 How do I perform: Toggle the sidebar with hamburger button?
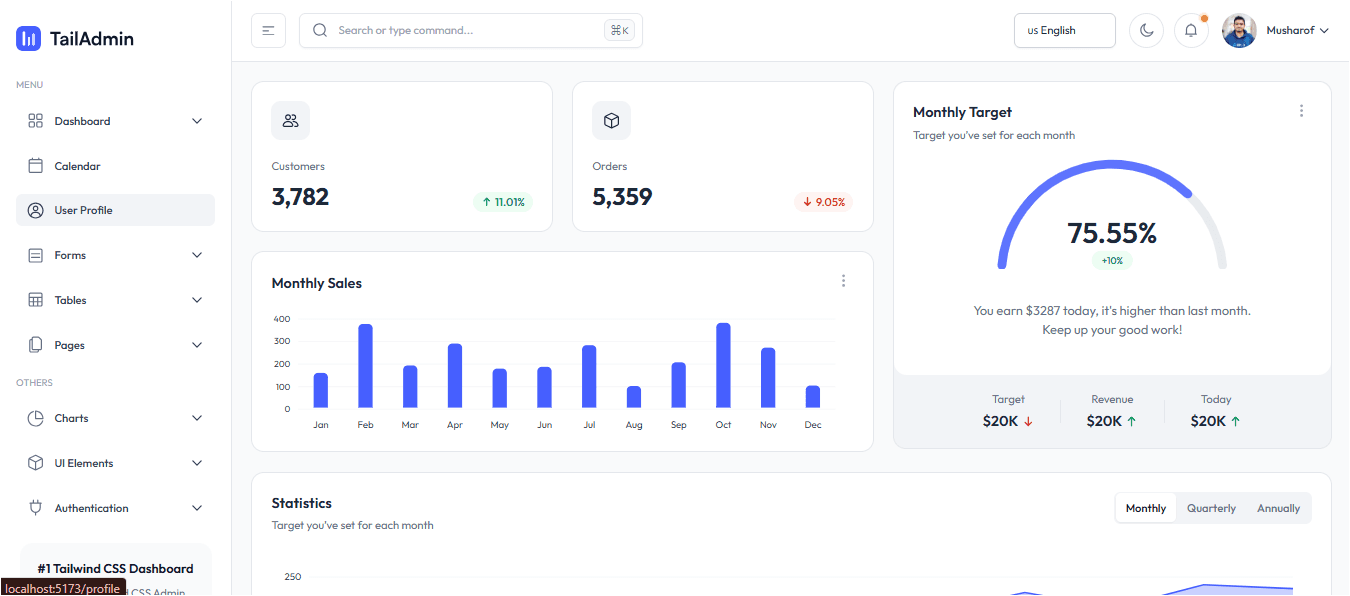tap(268, 30)
